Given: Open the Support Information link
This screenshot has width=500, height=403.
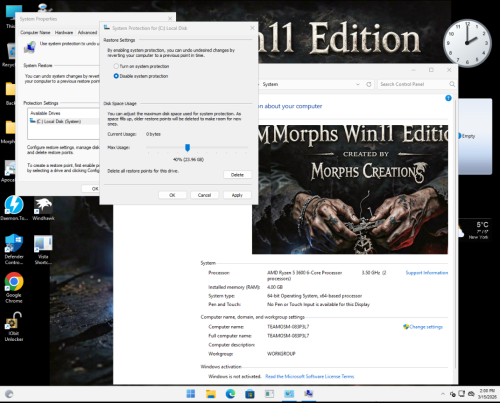Looking at the screenshot, I should point(427,273).
